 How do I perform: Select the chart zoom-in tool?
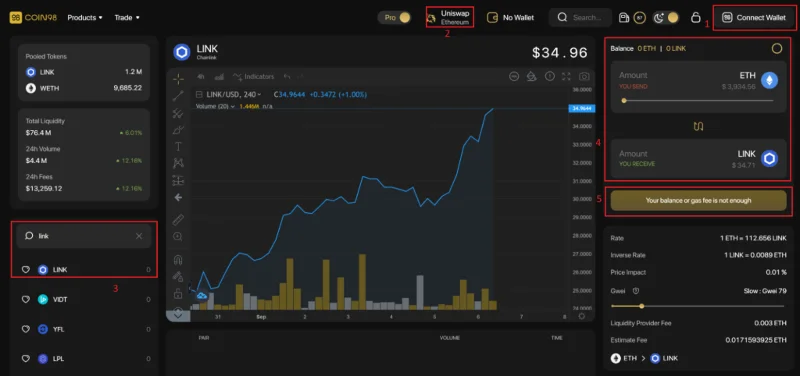pyautogui.click(x=178, y=237)
